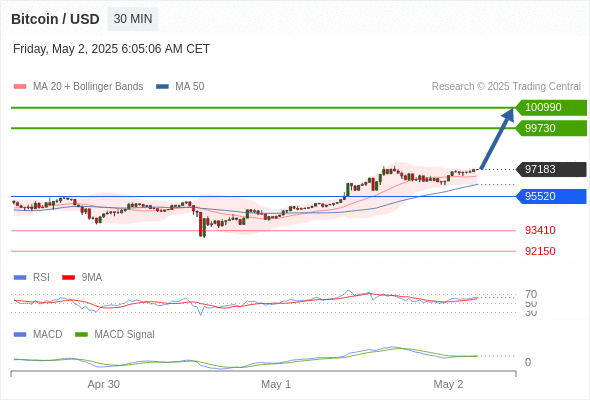
Task: Click the Apr 30 date axis label
Action: 103,384
